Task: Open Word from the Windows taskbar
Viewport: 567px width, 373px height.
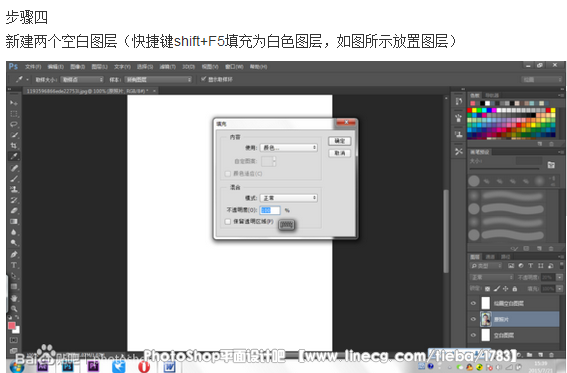Action: [169, 366]
